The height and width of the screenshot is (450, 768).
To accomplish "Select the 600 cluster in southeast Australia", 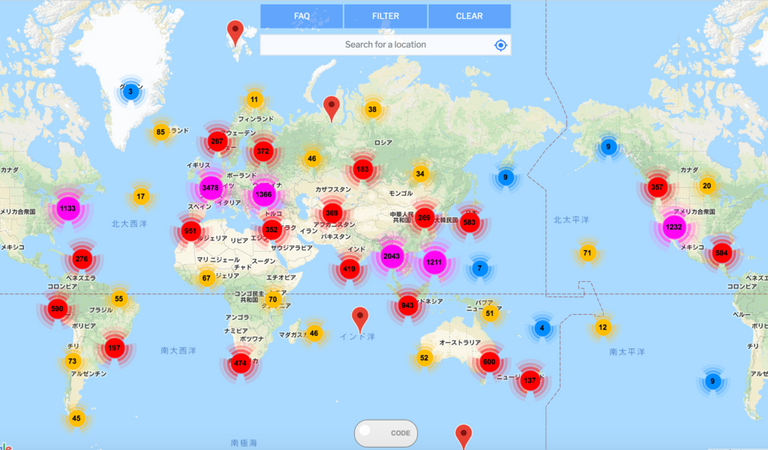I will 489,362.
